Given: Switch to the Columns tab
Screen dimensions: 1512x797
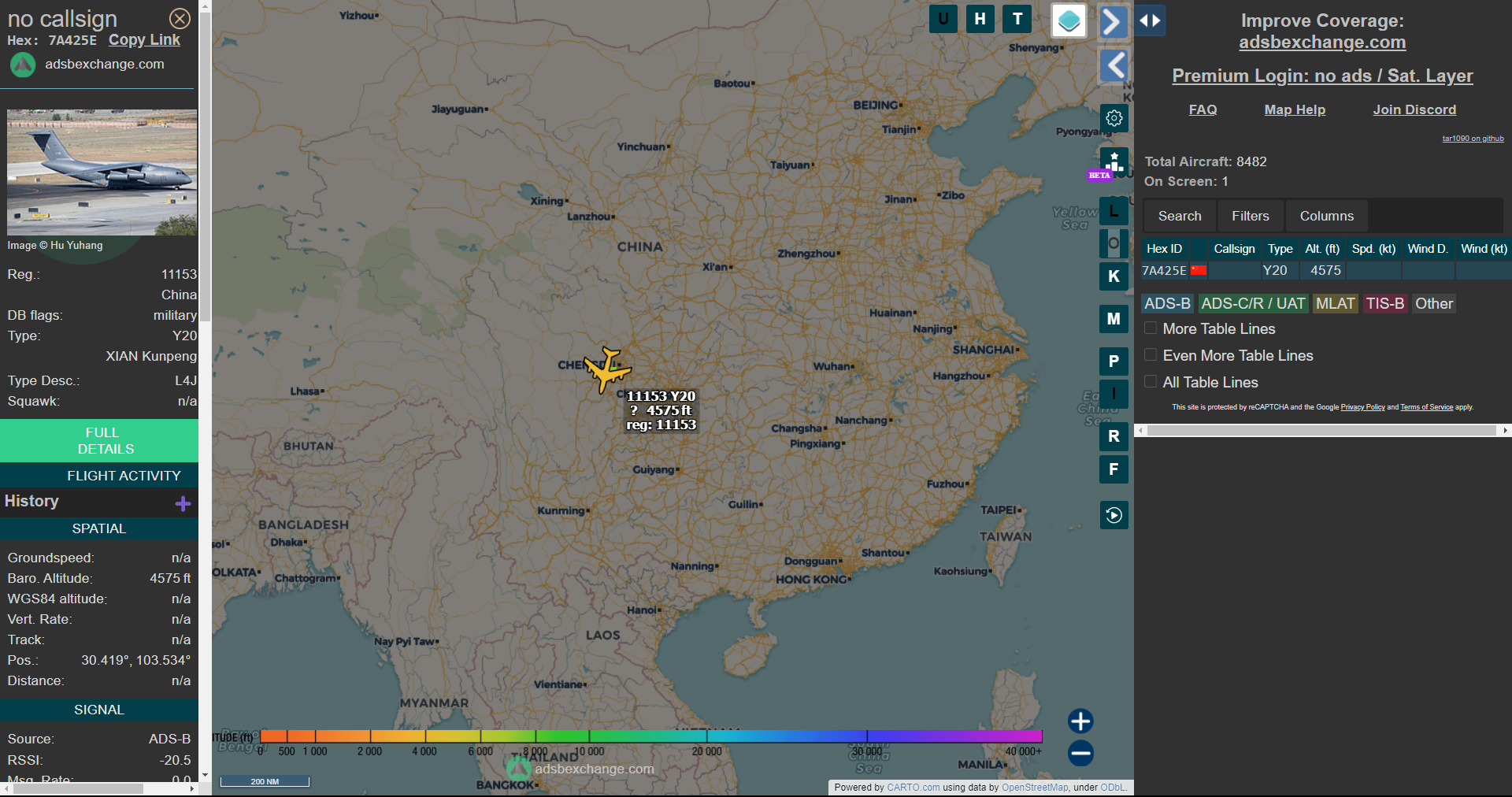Looking at the screenshot, I should [1327, 216].
